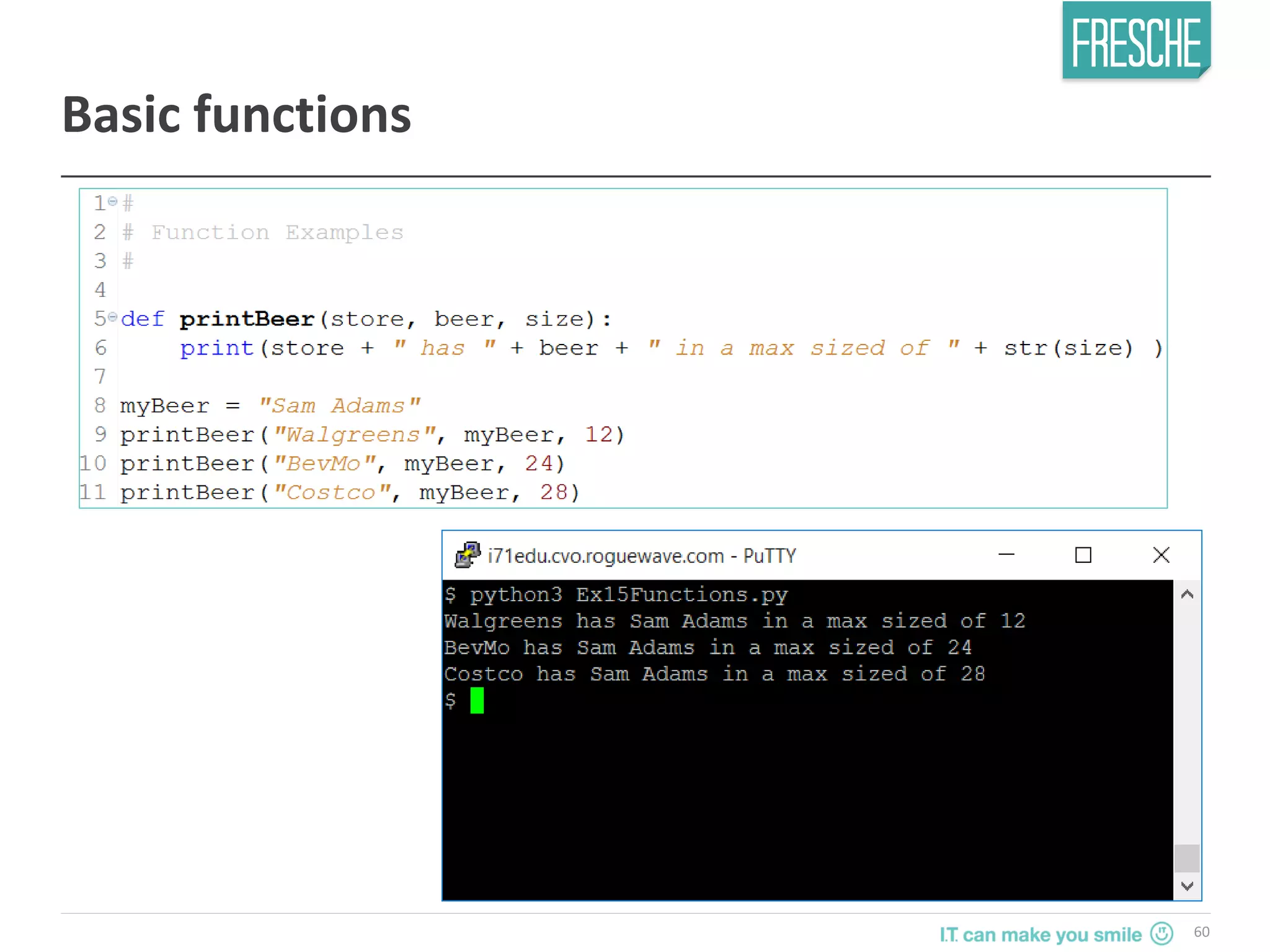Click the PuTTY scrollbar thumb
The width and height of the screenshot is (1270, 952).
click(x=1187, y=858)
